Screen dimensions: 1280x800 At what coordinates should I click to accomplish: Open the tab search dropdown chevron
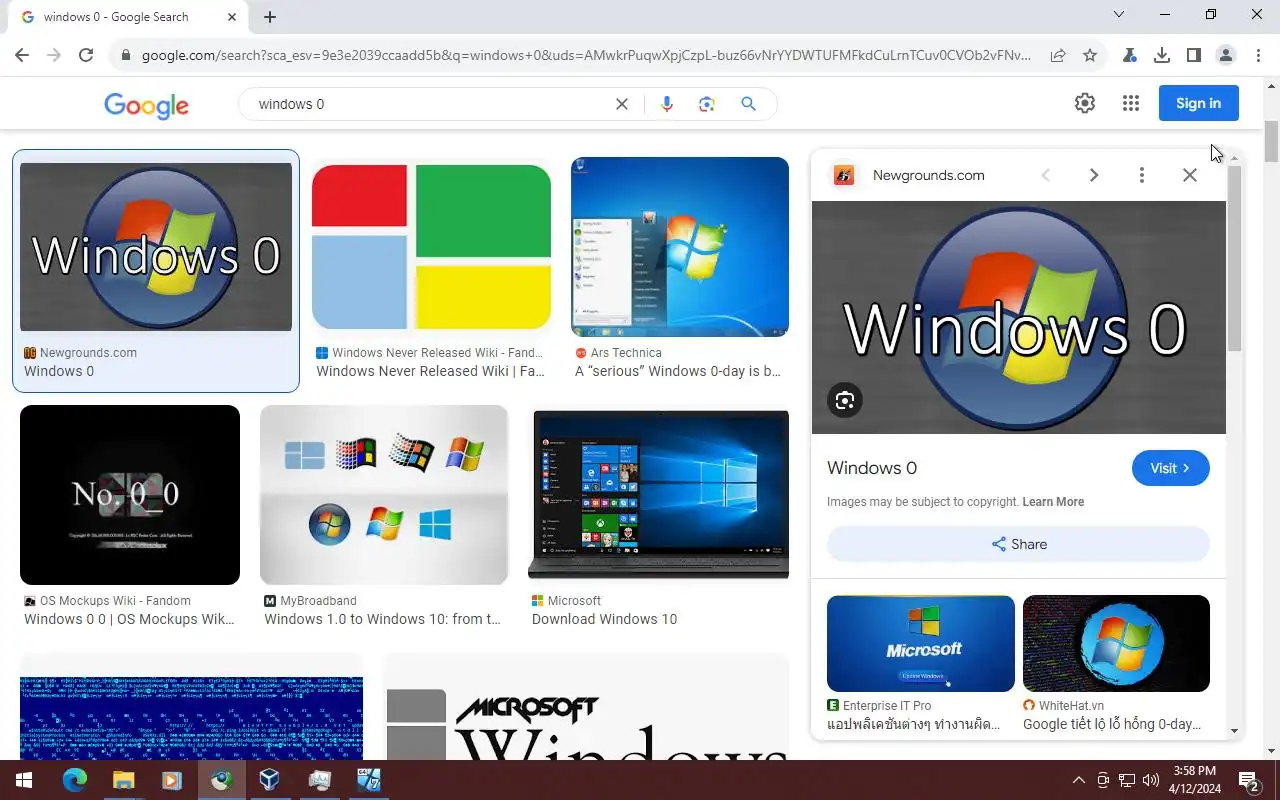pyautogui.click(x=1119, y=14)
